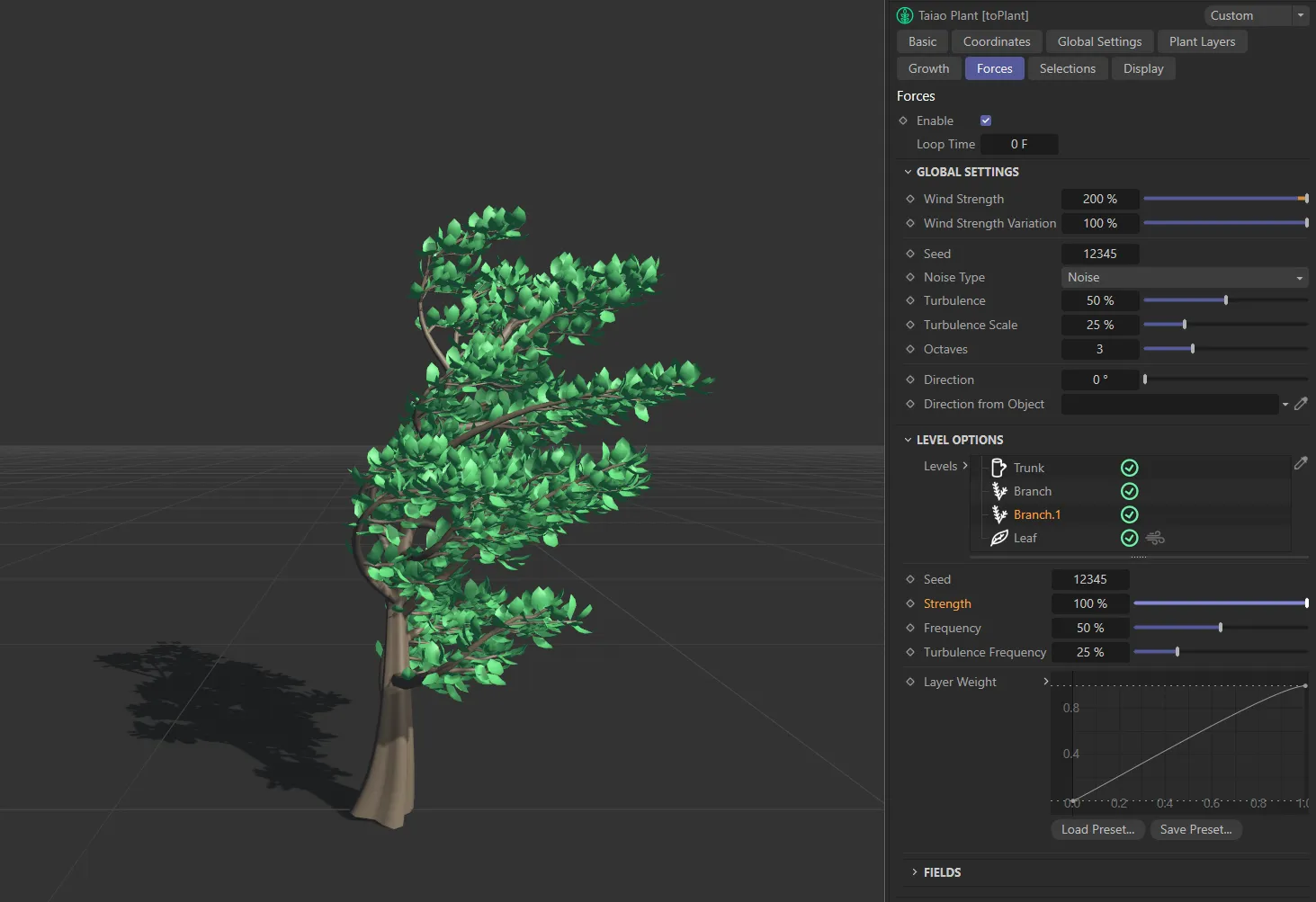
Task: Click the plant icon in the object header
Action: 903,14
